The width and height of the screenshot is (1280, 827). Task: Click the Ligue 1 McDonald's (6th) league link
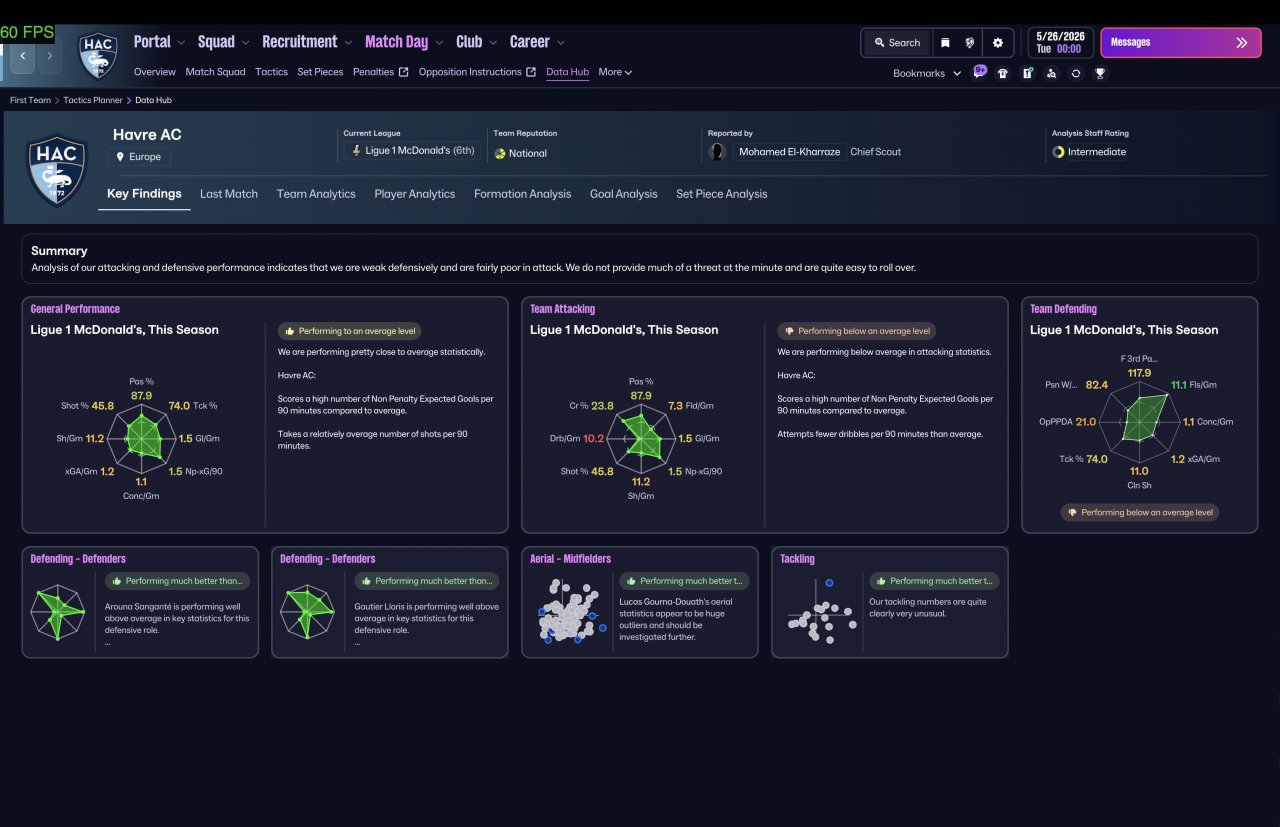(412, 151)
